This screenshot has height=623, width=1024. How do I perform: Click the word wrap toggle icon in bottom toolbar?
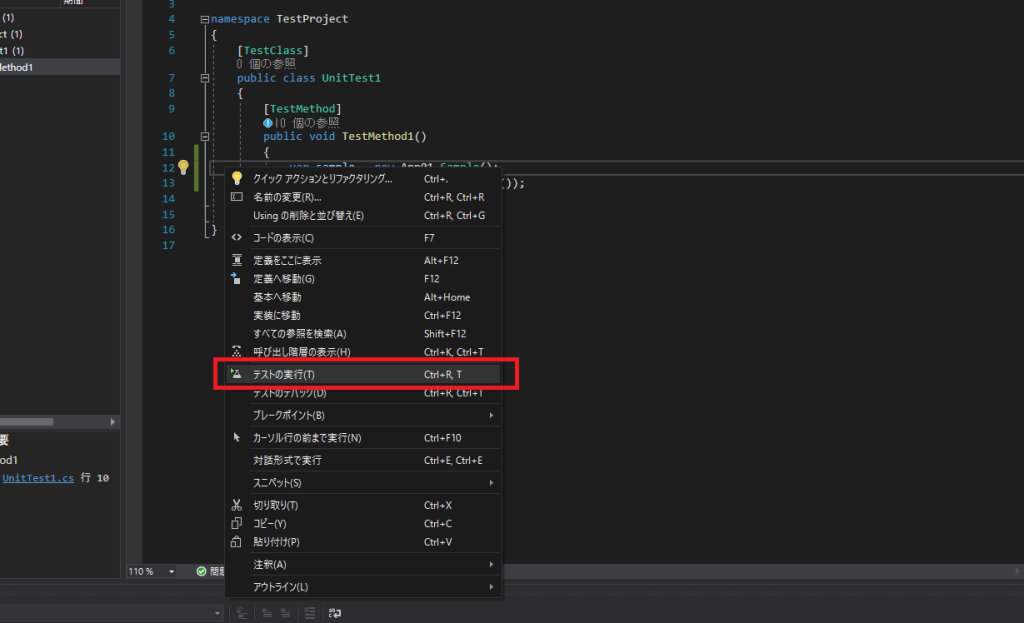coord(335,613)
